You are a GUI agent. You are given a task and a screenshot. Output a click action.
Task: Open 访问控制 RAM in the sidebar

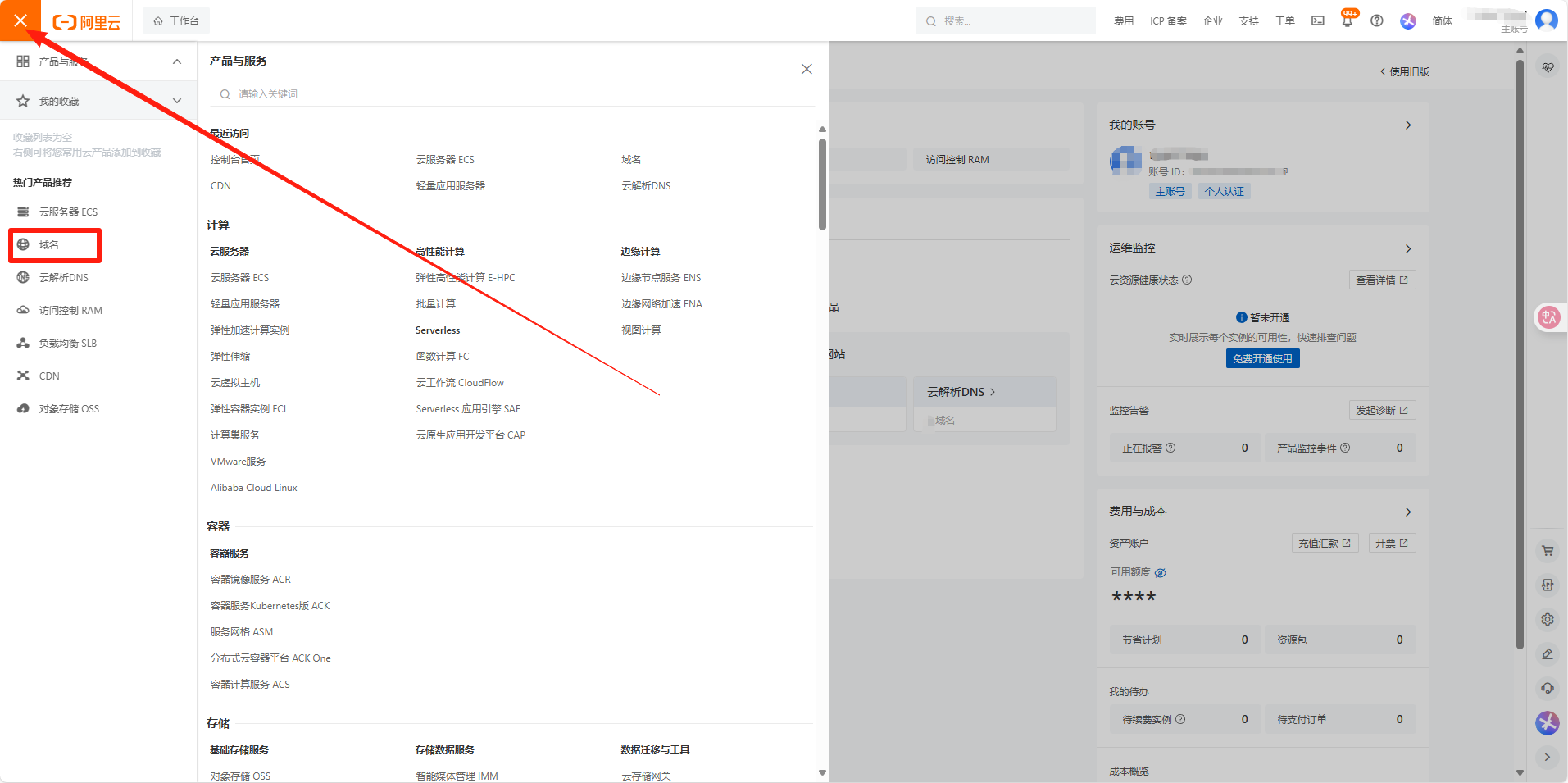tap(70, 311)
